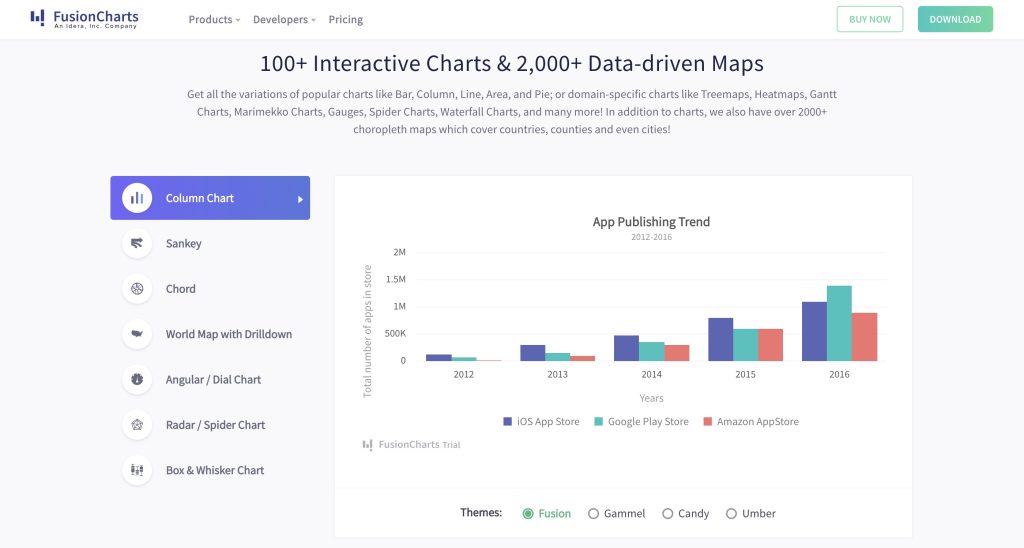
Task: Click the Column Chart arrow indicator
Action: 300,199
